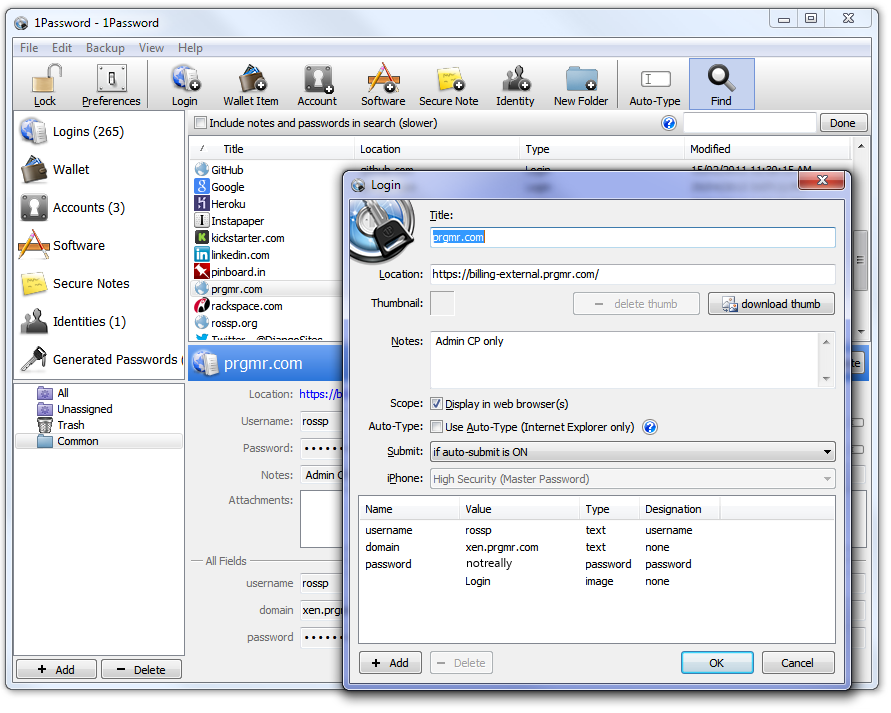Open Preferences from the toolbar
Image resolution: width=891 pixels, height=713 pixels.
(x=110, y=84)
